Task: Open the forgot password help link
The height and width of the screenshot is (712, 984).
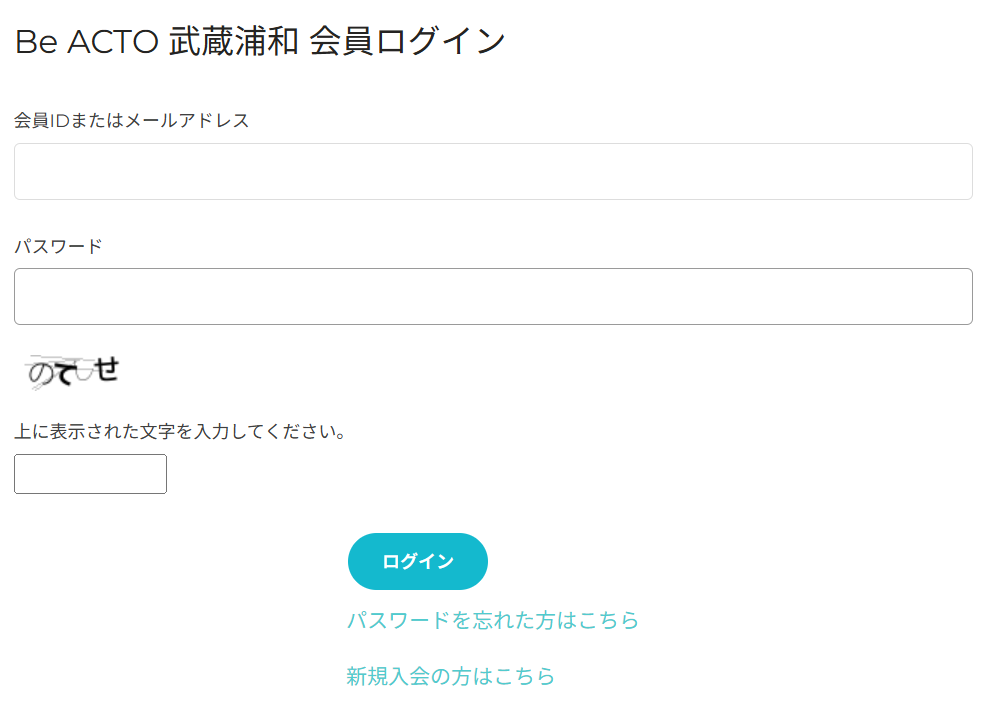Action: 493,620
